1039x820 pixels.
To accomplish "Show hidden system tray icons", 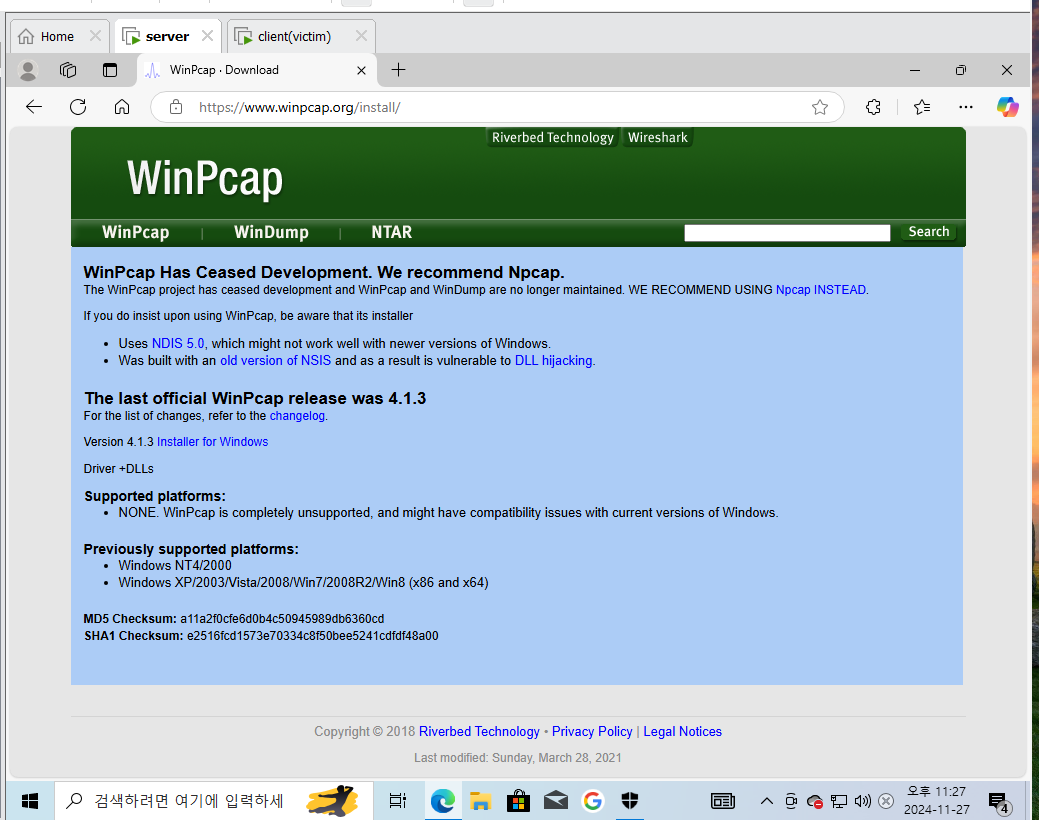I will (767, 801).
